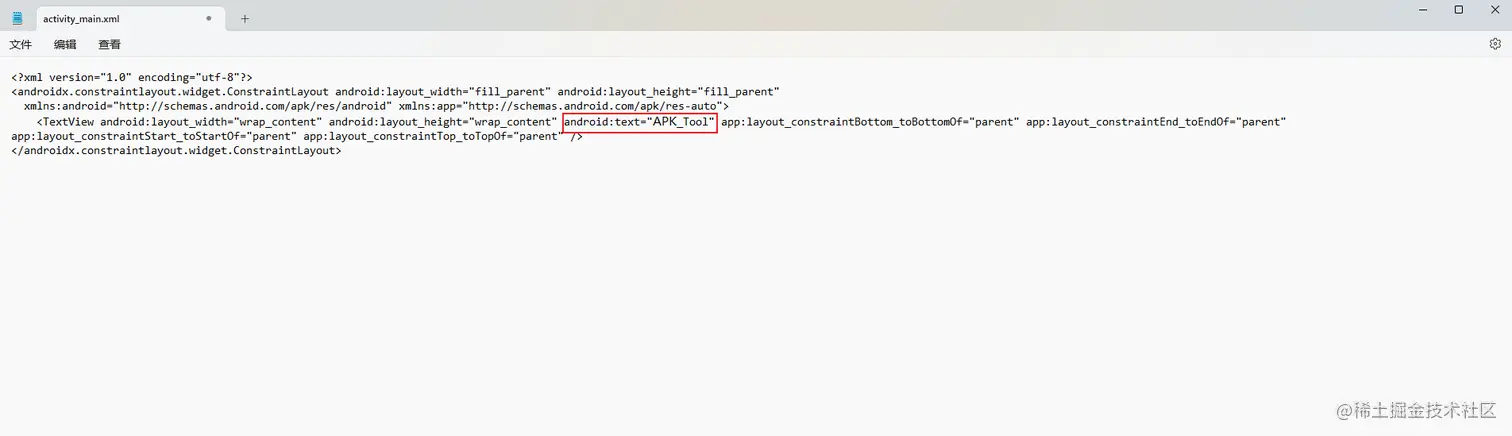Close the Notepad window

point(1493,10)
